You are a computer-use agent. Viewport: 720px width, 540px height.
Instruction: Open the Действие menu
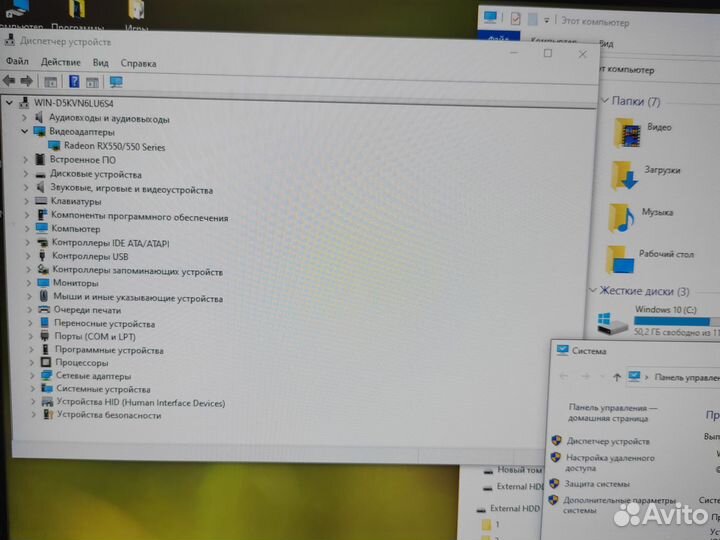61,62
